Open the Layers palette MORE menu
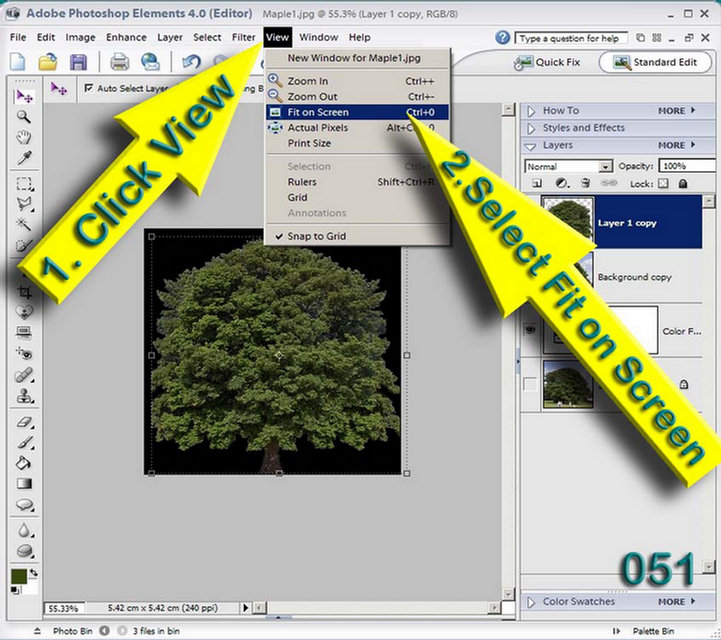 [x=676, y=145]
